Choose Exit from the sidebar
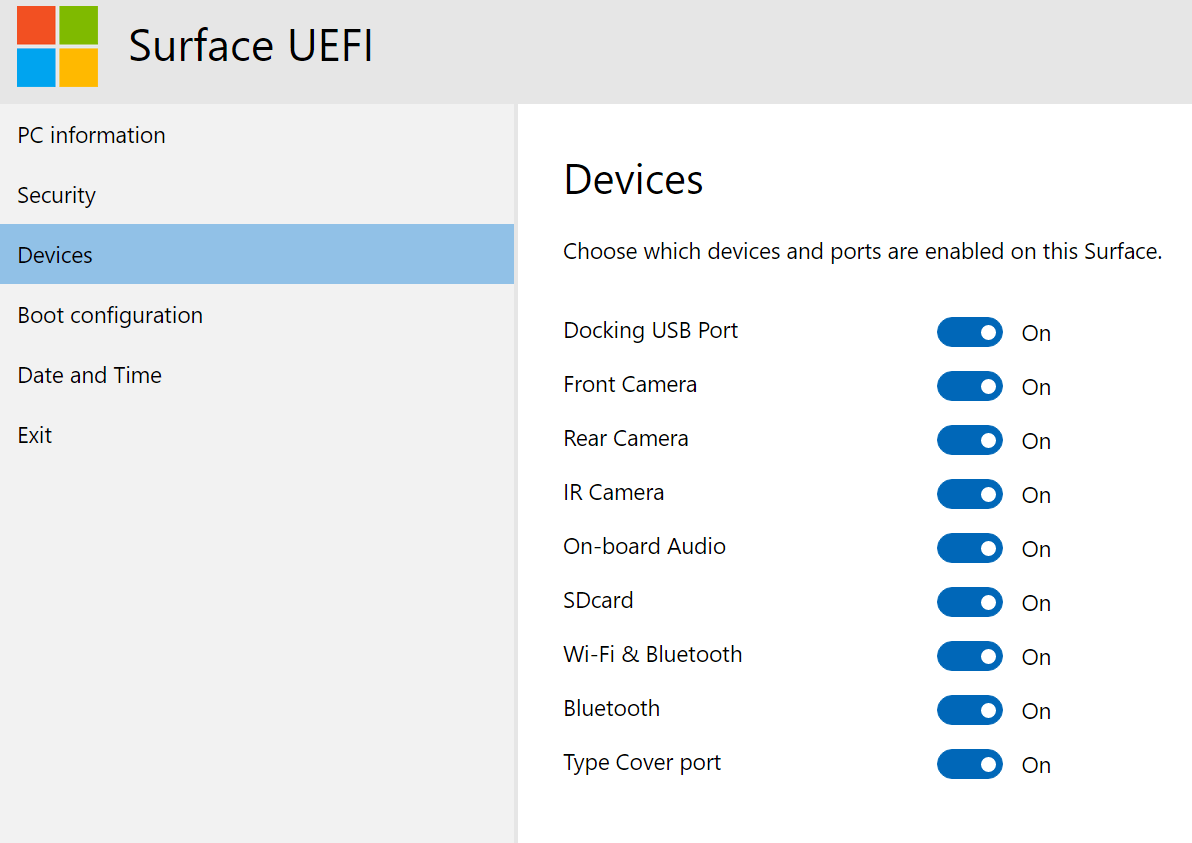The height and width of the screenshot is (843, 1192). pyautogui.click(x=35, y=435)
